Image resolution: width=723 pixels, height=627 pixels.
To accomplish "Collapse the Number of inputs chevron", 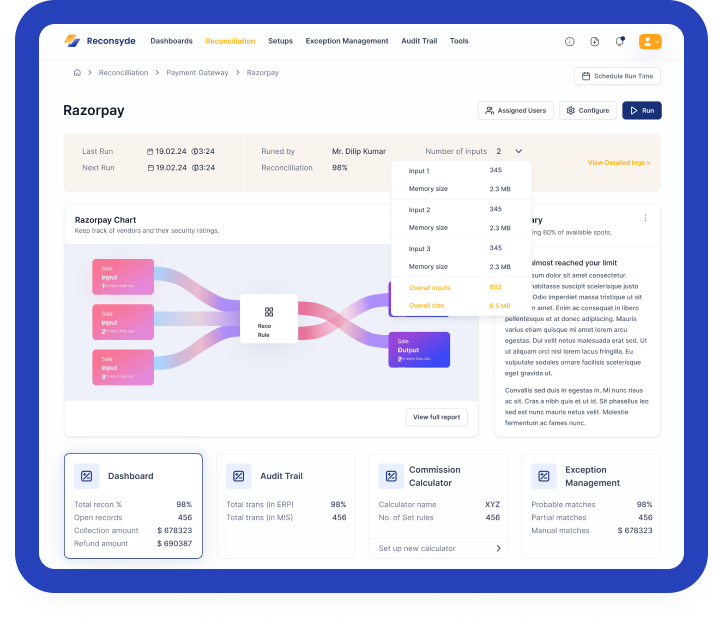I will (518, 151).
